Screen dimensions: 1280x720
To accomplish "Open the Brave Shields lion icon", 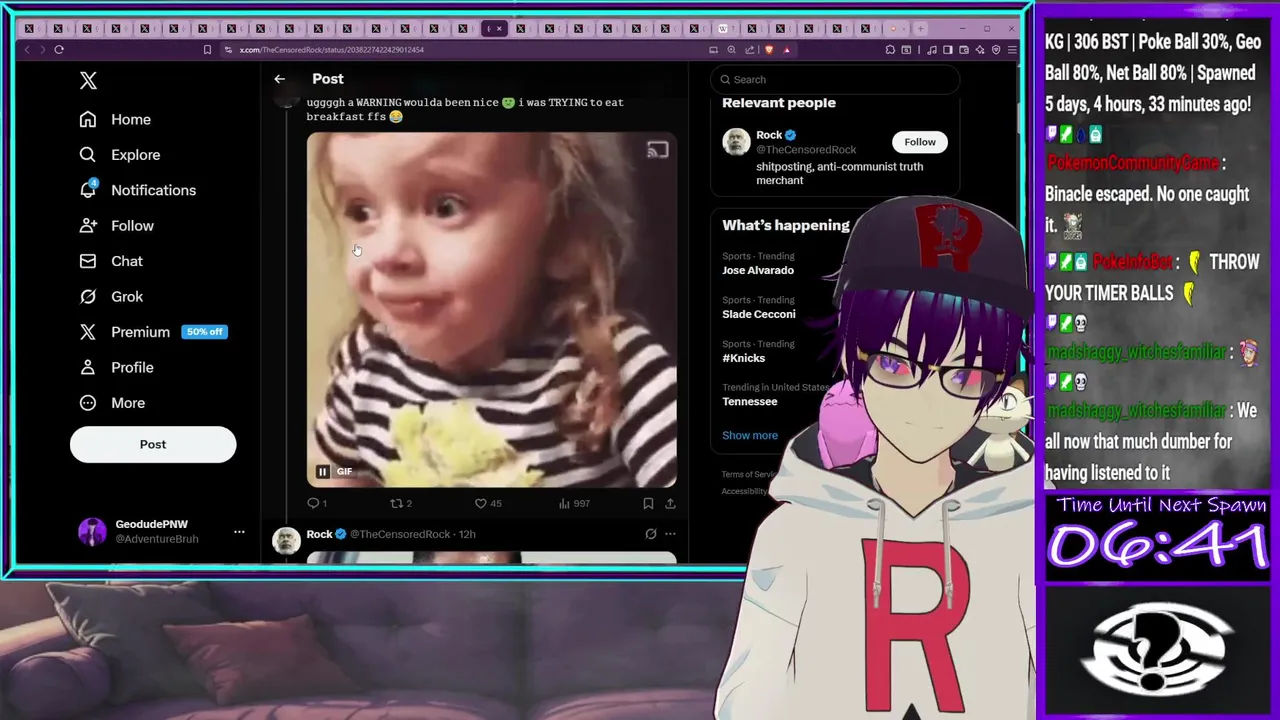I will point(768,50).
